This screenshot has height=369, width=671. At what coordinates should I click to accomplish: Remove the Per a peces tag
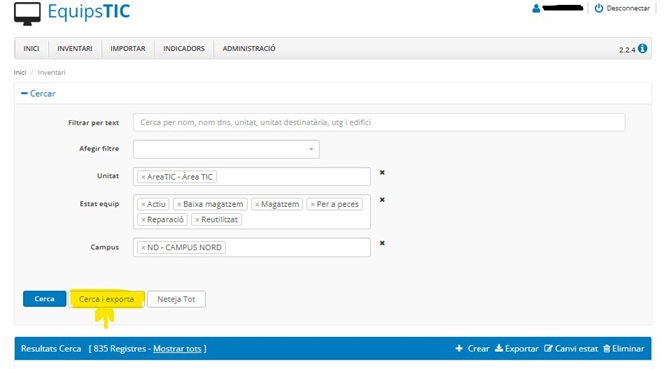312,204
